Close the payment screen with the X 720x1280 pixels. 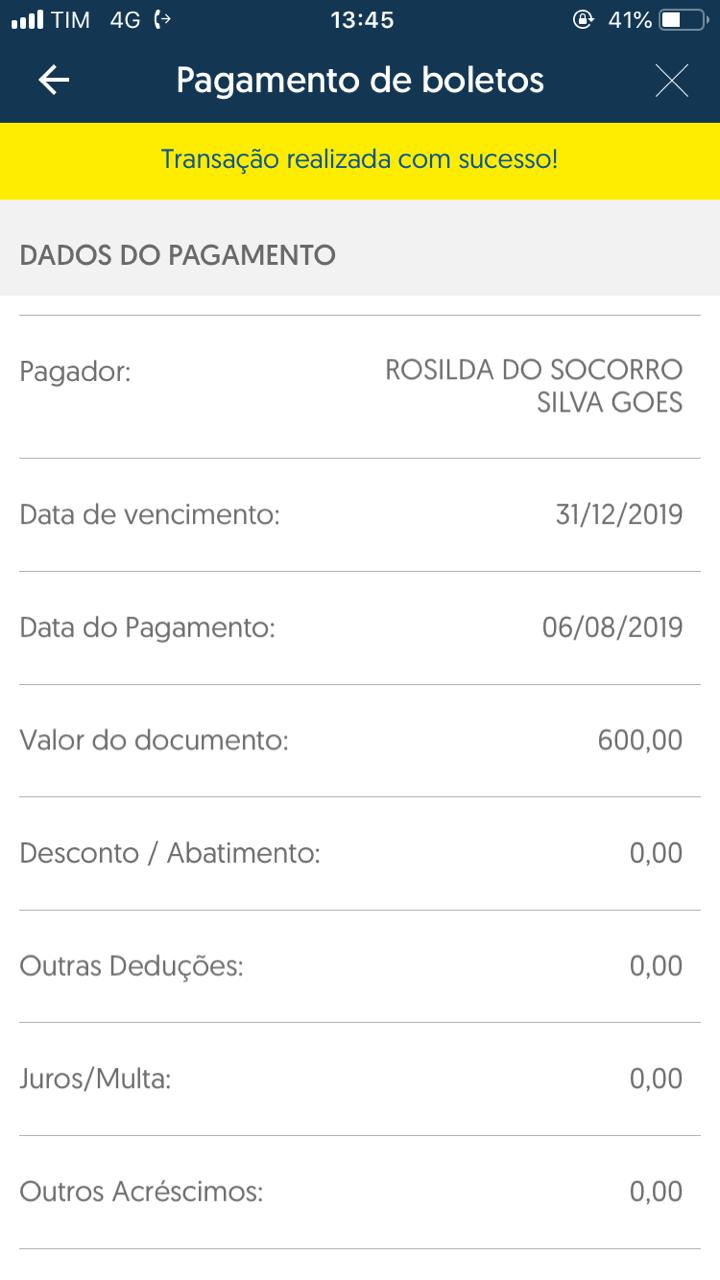tap(671, 80)
